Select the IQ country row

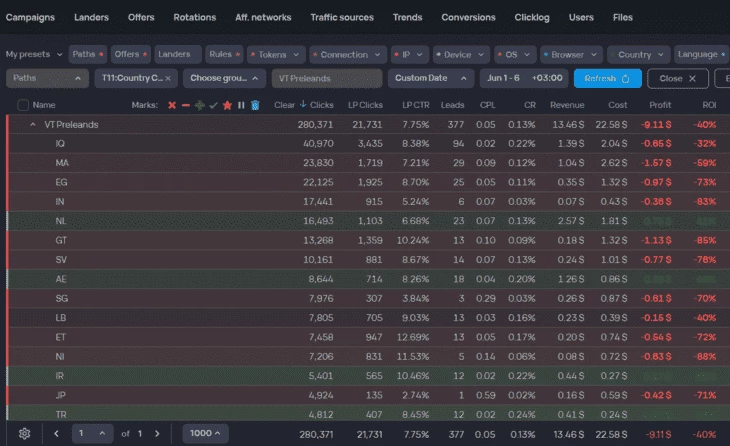click(368, 144)
